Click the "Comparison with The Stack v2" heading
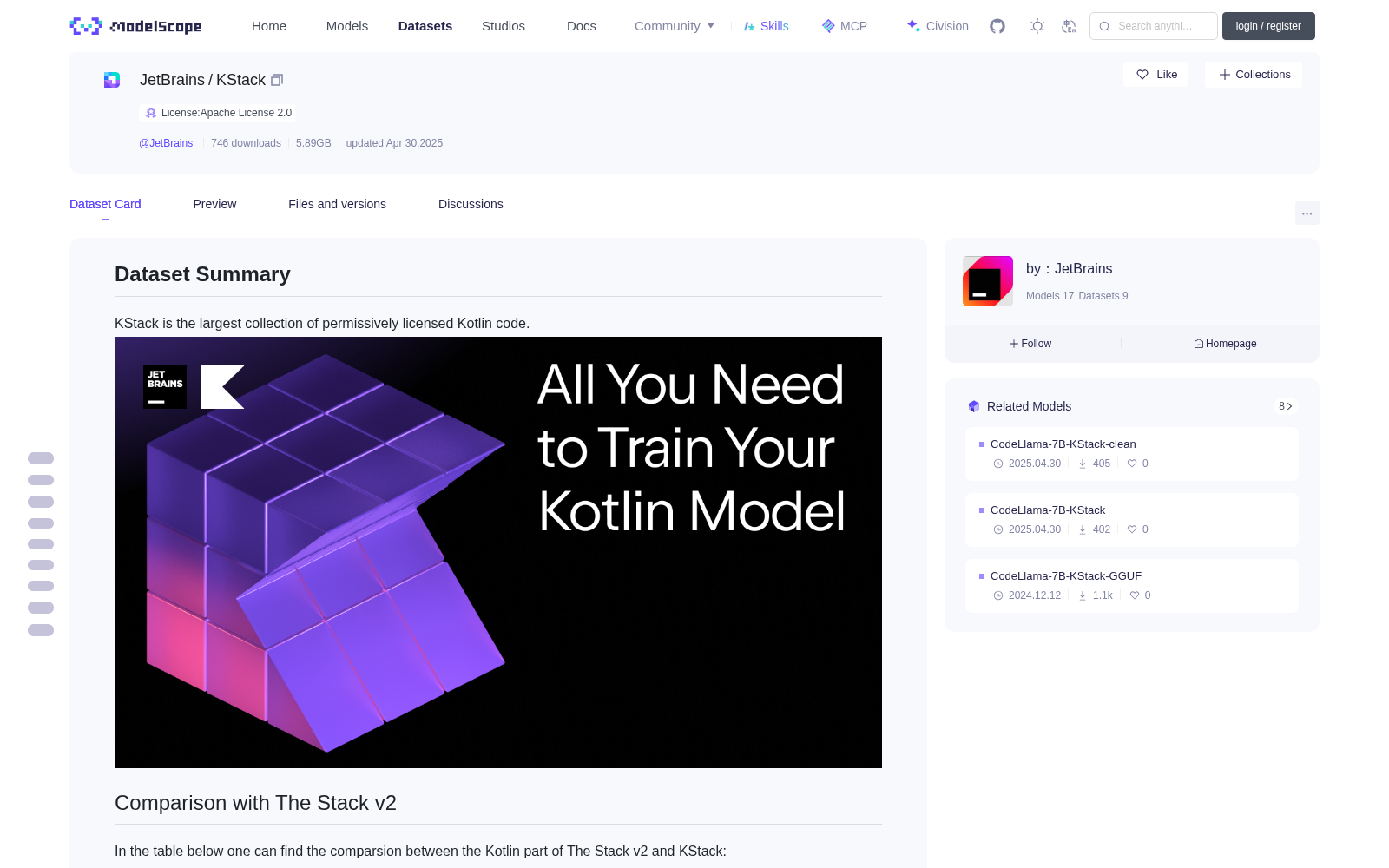 coord(255,803)
